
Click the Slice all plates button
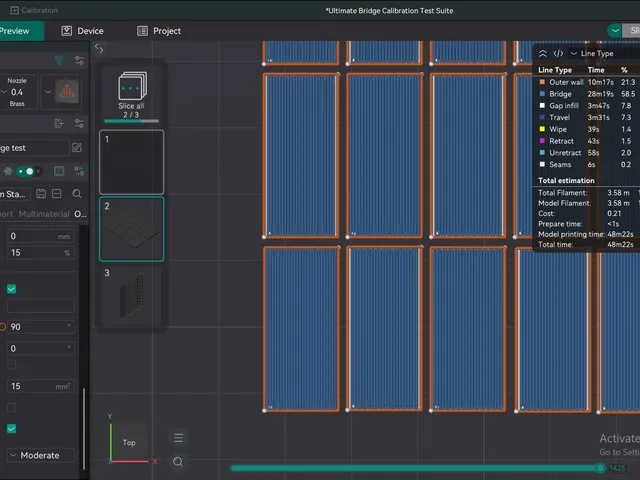tap(131, 95)
